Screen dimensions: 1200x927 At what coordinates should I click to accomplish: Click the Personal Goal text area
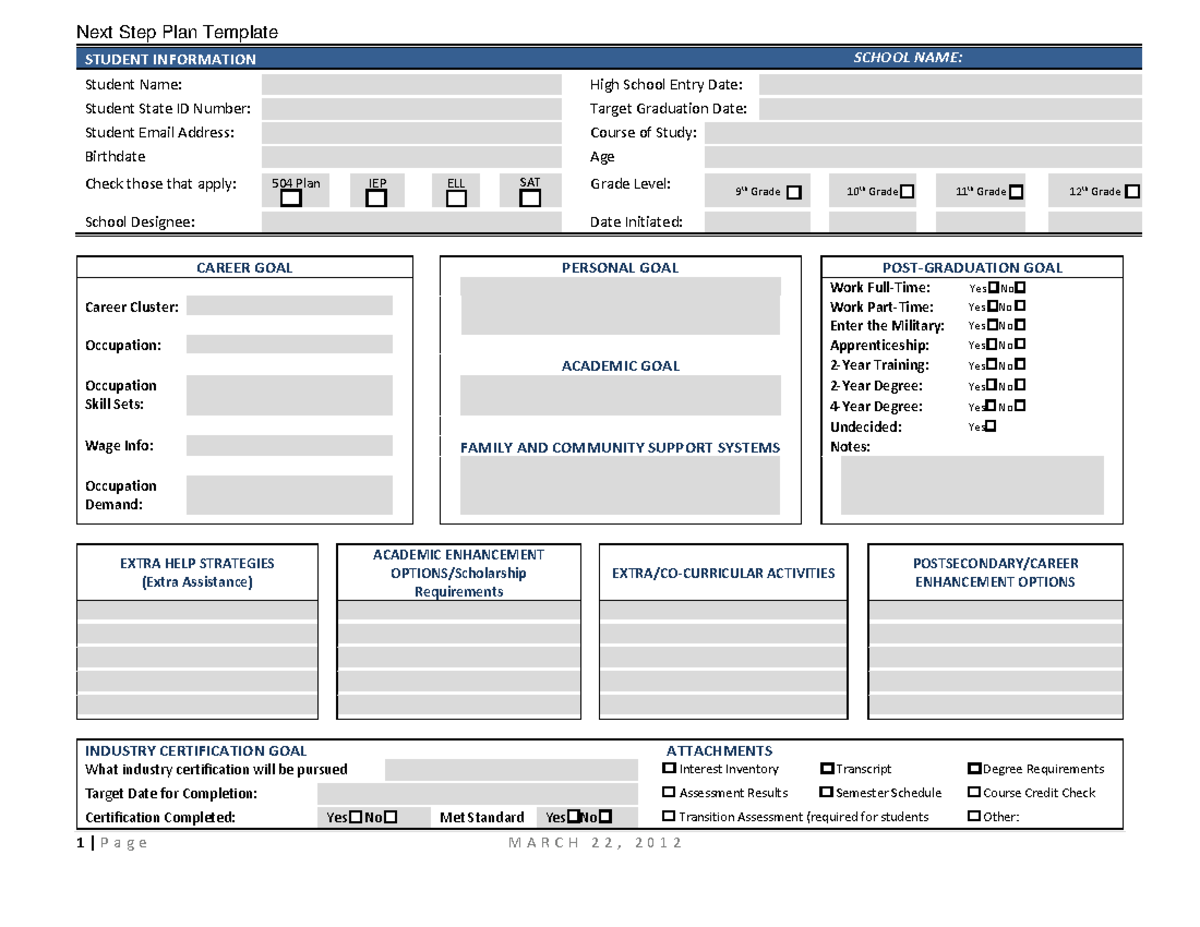tap(620, 306)
